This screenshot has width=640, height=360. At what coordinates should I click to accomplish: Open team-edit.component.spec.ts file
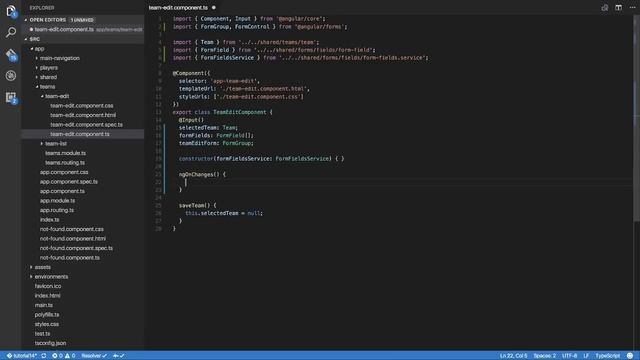(x=86, y=124)
